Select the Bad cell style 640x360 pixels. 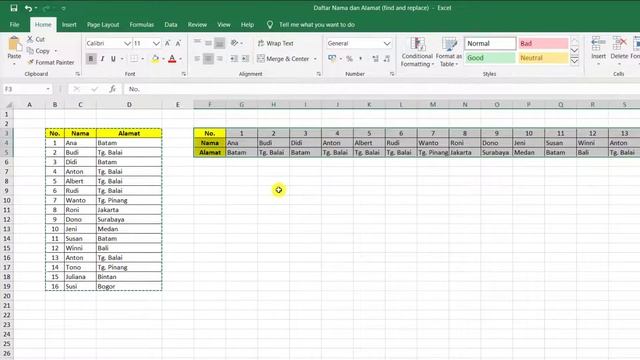click(543, 43)
